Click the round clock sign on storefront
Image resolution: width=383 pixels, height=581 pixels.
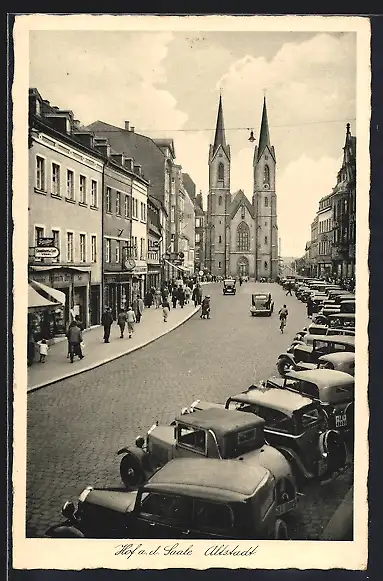pyautogui.click(x=130, y=263)
